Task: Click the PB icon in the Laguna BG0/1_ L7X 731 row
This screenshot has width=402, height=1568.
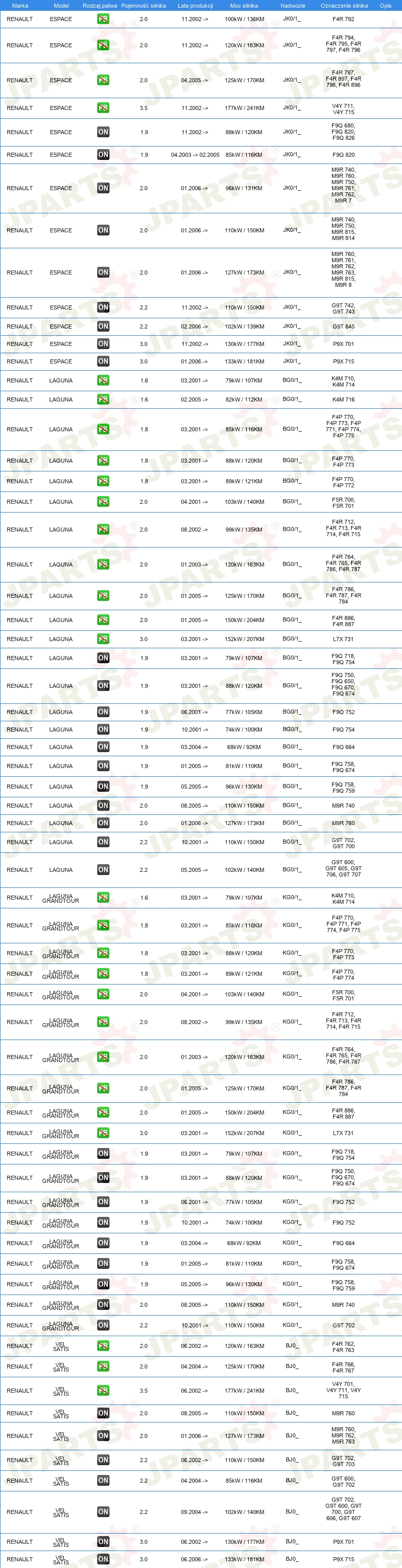Action: click(103, 639)
